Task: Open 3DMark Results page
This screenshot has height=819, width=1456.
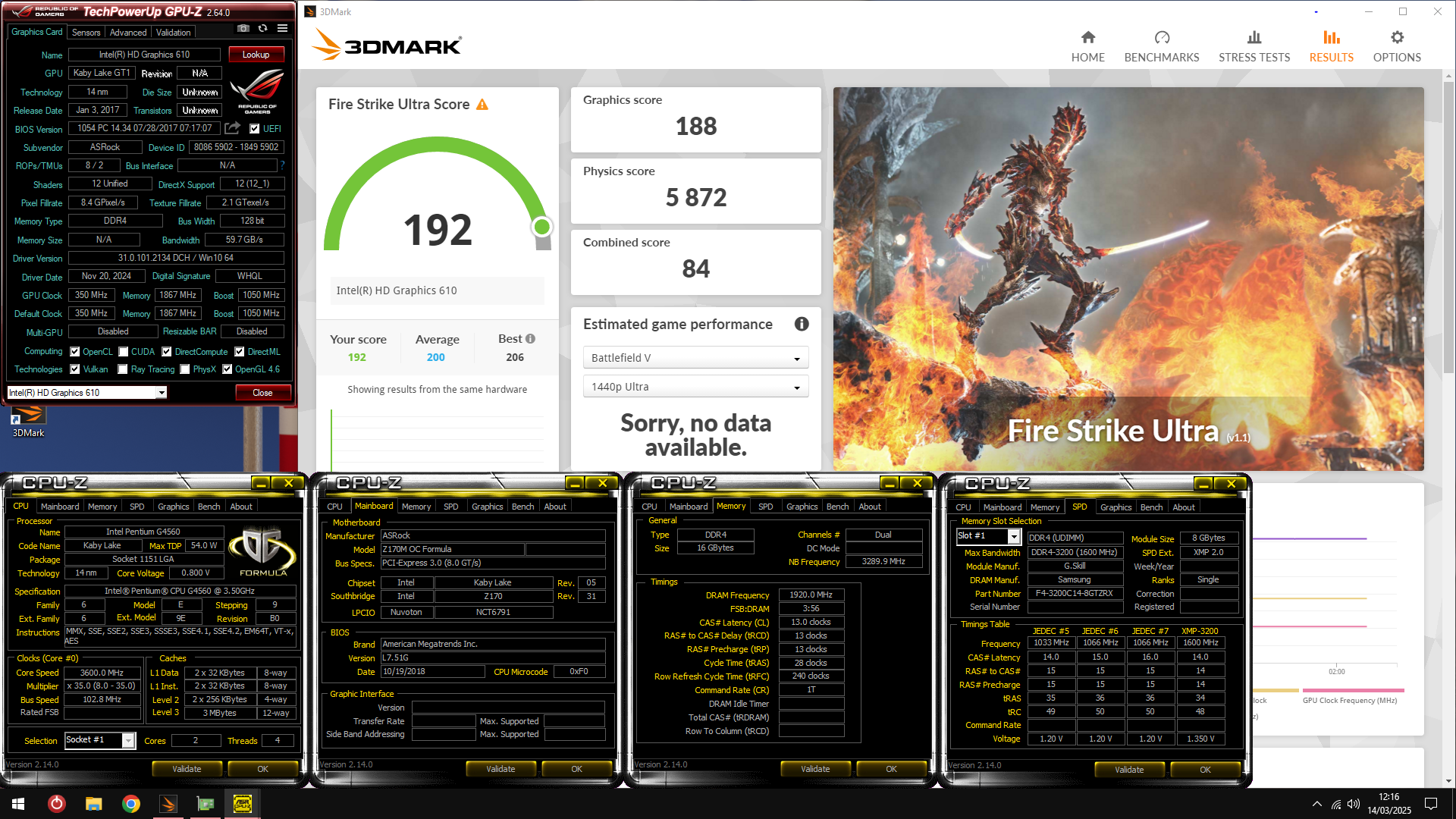Action: 1331,46
